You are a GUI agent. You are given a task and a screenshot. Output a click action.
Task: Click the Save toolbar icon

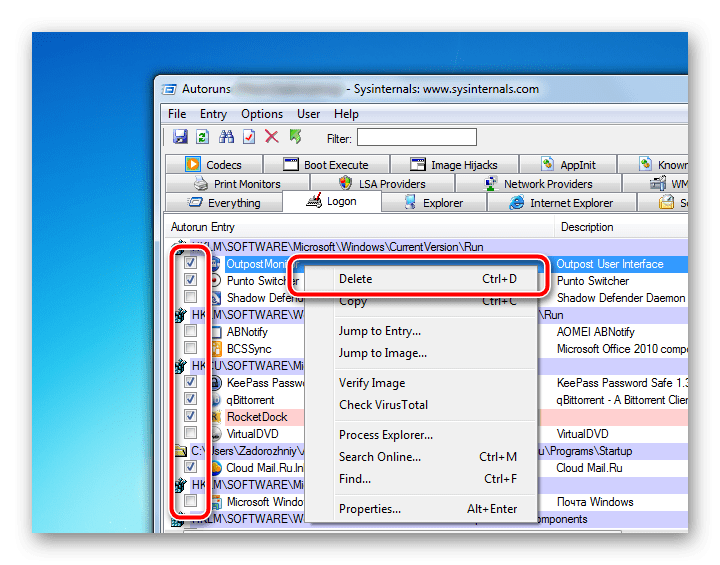(x=180, y=137)
